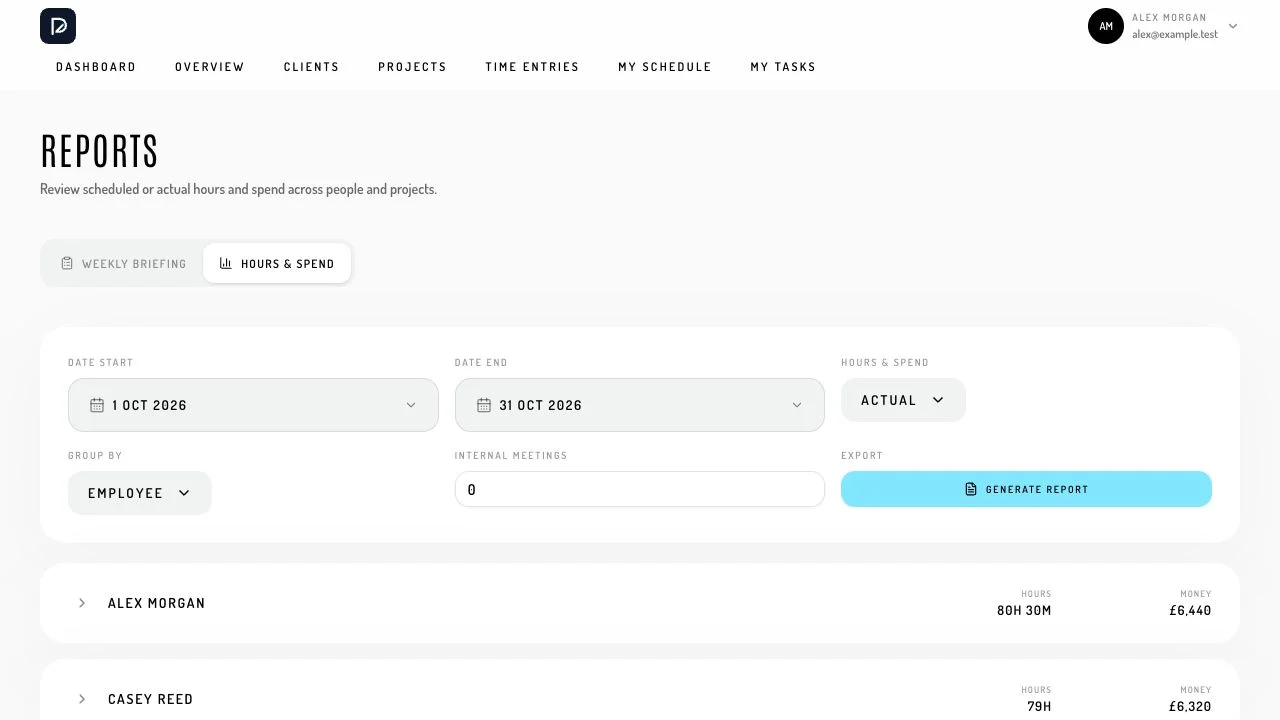This screenshot has width=1280, height=720.
Task: Click the Reports page heading
Action: (99, 152)
